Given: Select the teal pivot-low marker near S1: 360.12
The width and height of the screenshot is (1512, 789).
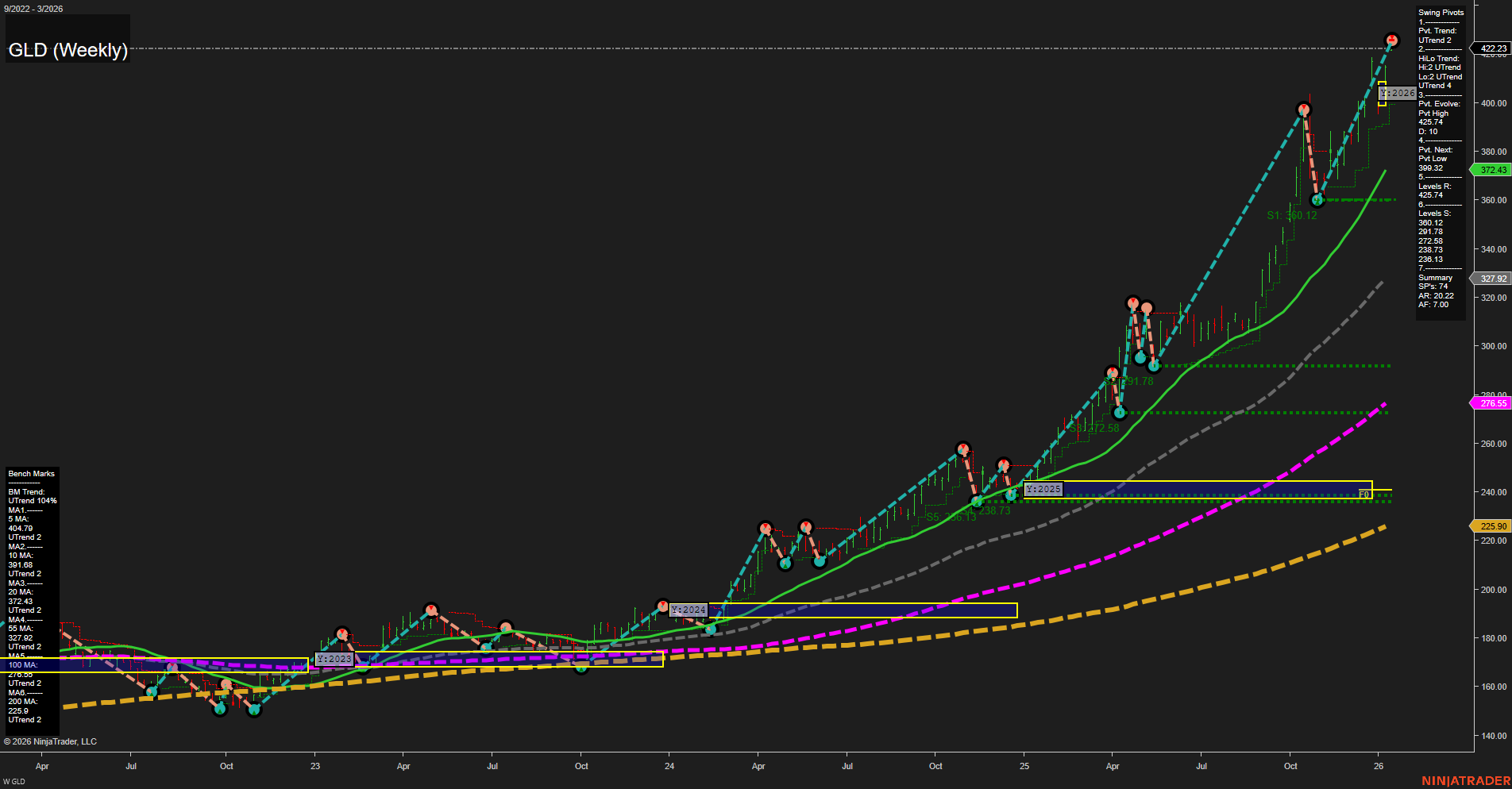Looking at the screenshot, I should point(1317,200).
